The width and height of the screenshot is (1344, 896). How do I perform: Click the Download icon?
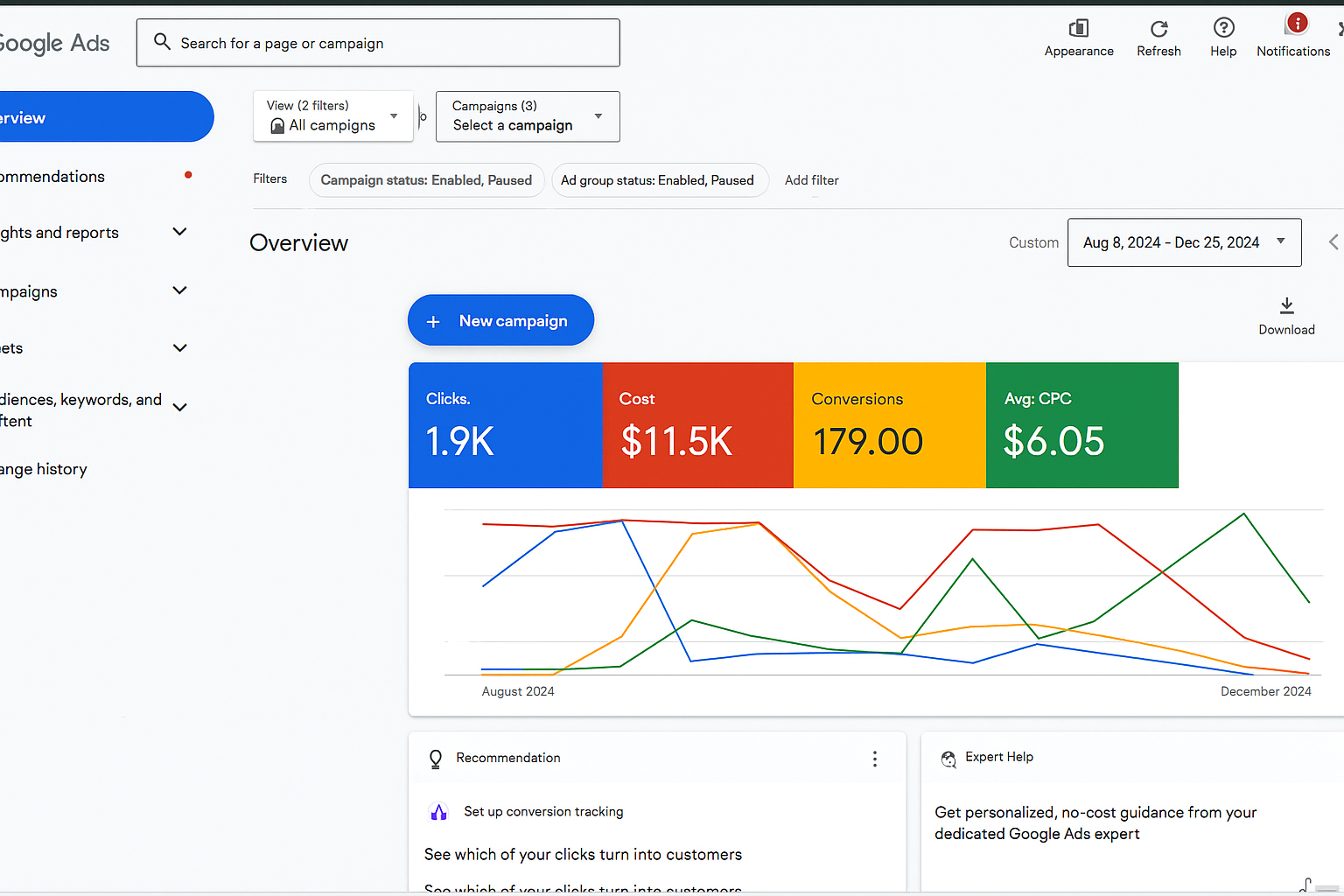pyautogui.click(x=1286, y=305)
